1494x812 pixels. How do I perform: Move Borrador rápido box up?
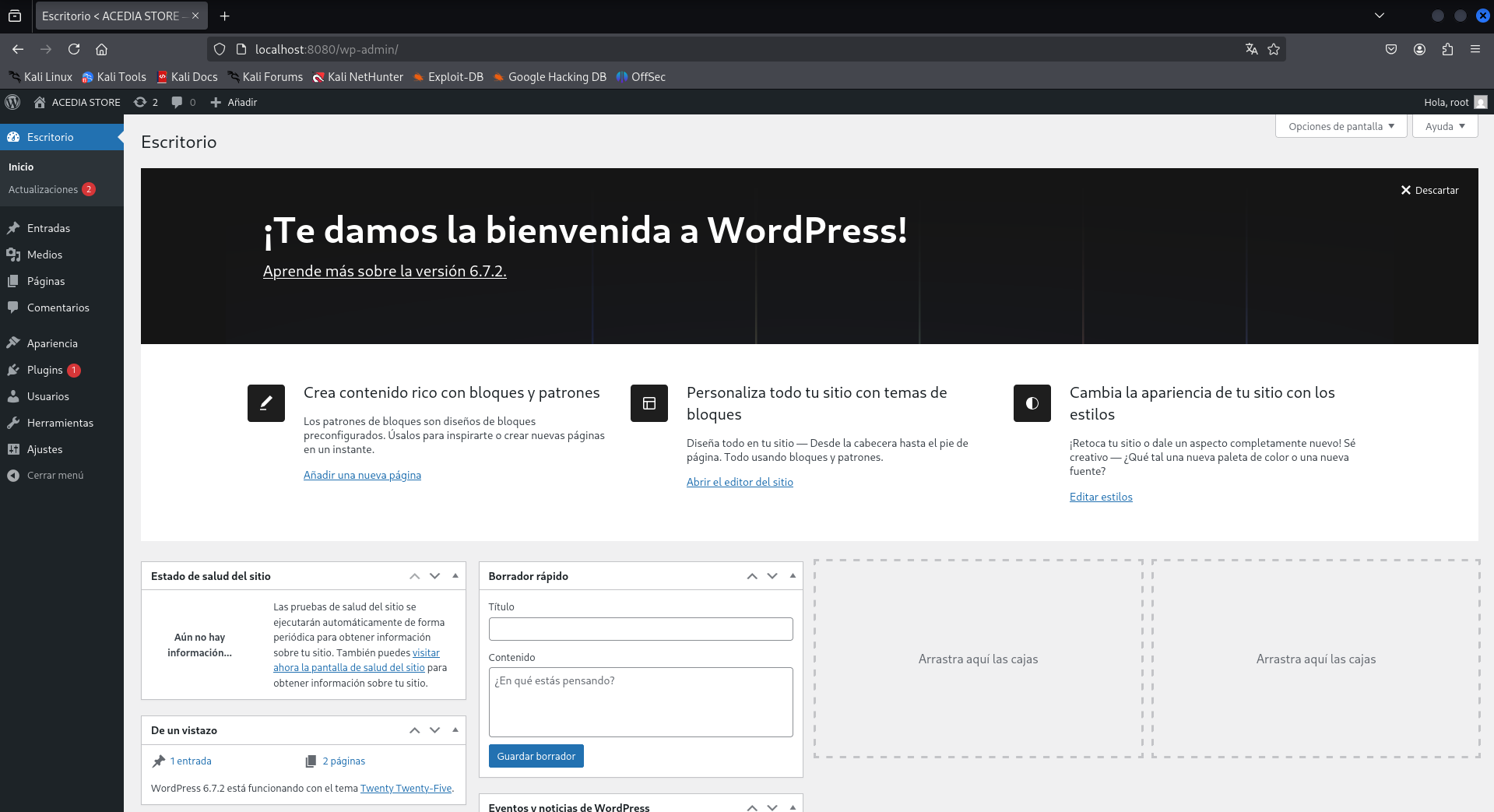point(752,576)
